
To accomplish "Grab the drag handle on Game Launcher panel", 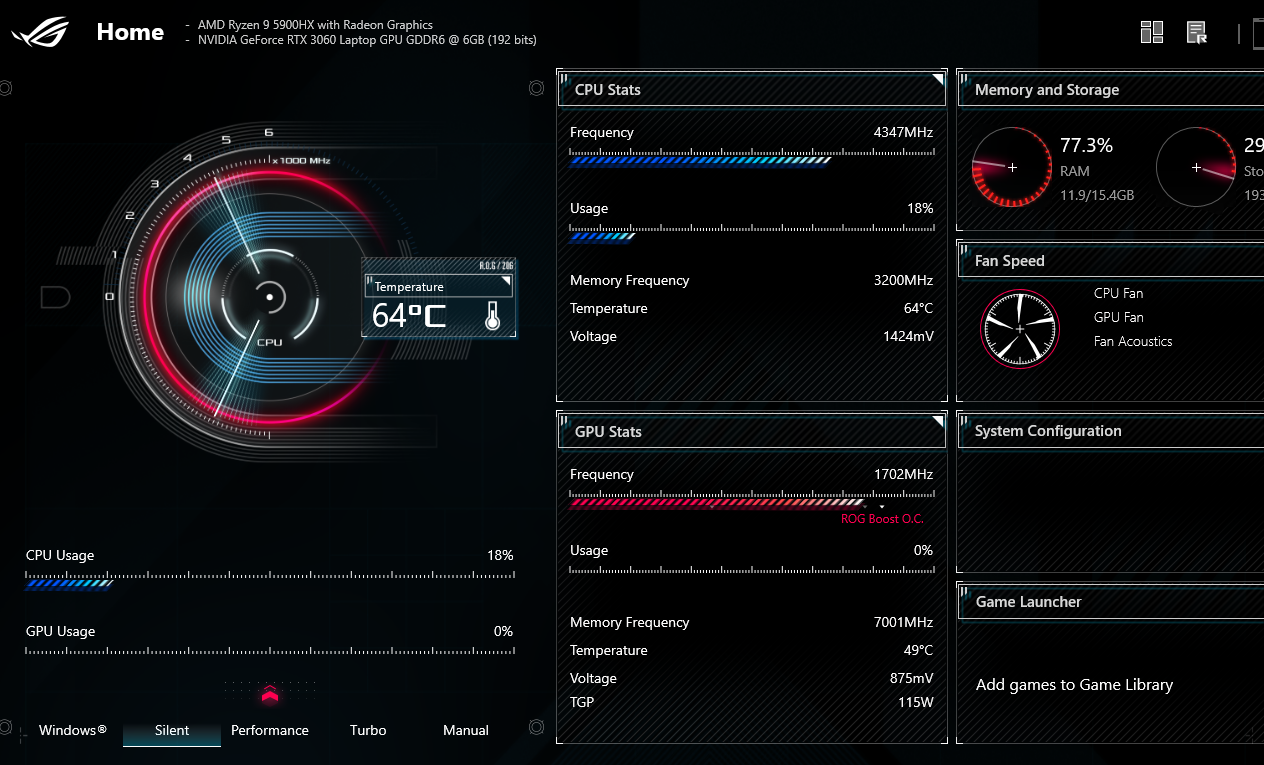I will tap(964, 590).
